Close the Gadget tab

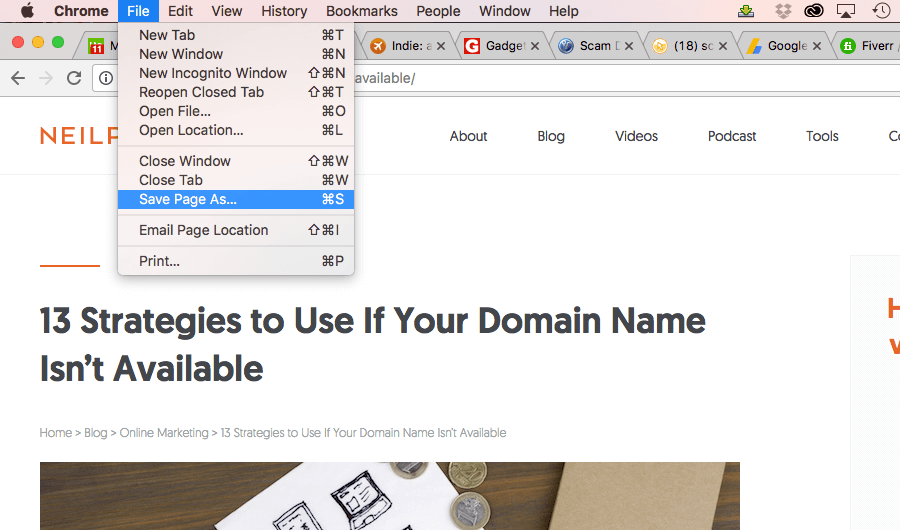[535, 46]
